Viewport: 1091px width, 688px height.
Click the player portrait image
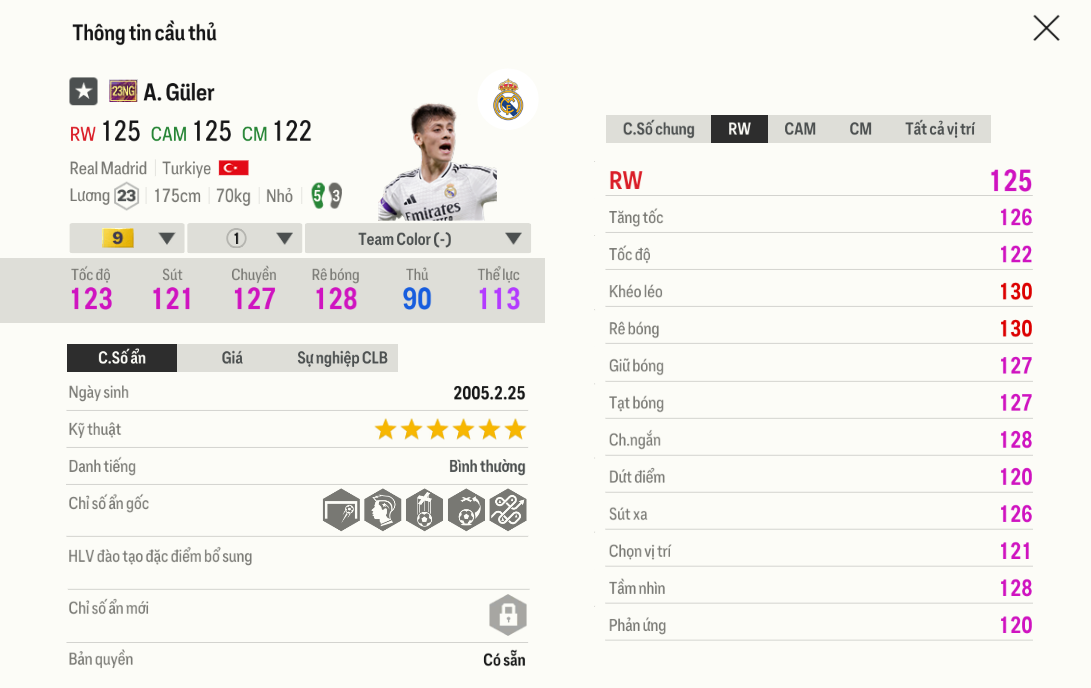438,162
